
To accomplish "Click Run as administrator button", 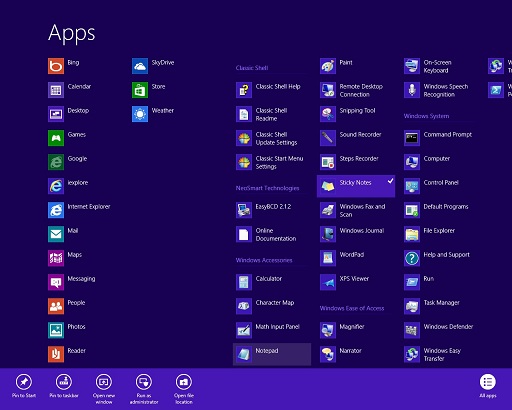I will [144, 389].
